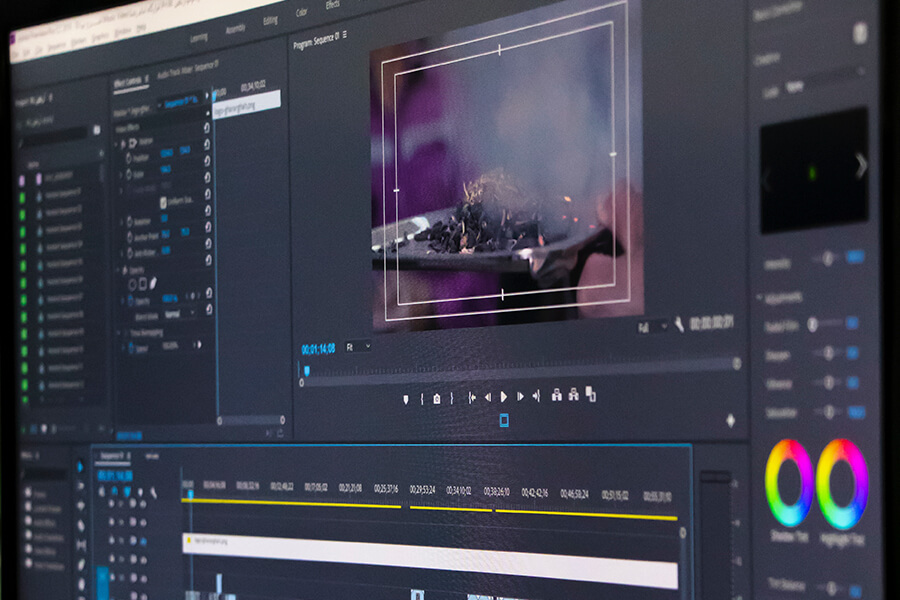Click the Extract icon in transport controls

coord(573,394)
